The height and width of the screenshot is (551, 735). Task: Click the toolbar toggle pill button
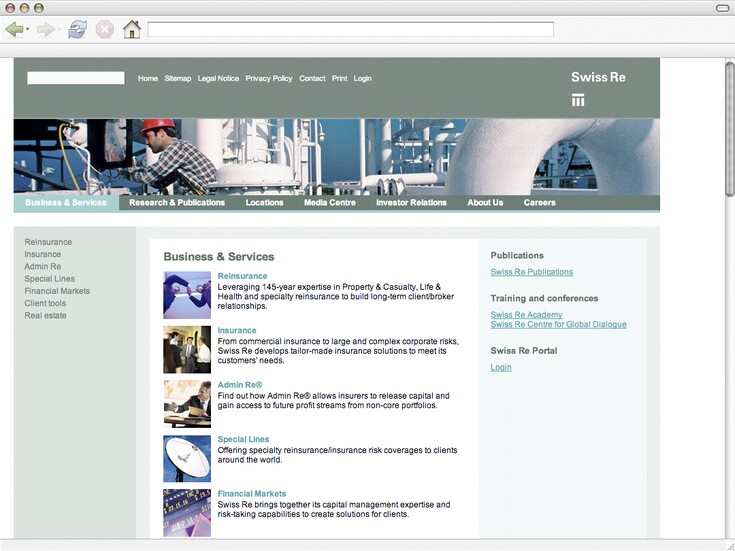coord(722,8)
